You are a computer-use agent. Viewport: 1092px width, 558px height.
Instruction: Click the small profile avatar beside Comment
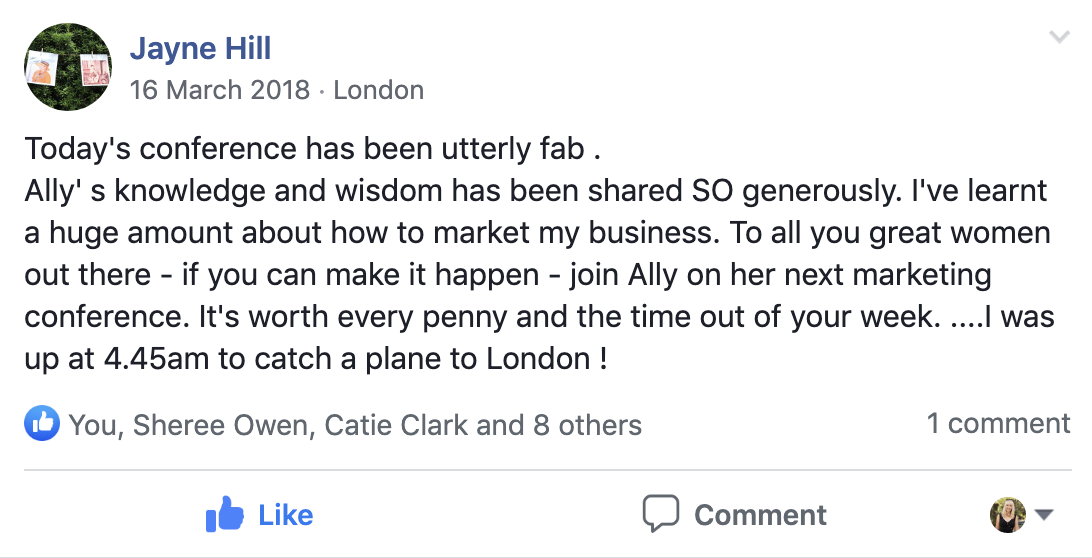(x=1007, y=515)
